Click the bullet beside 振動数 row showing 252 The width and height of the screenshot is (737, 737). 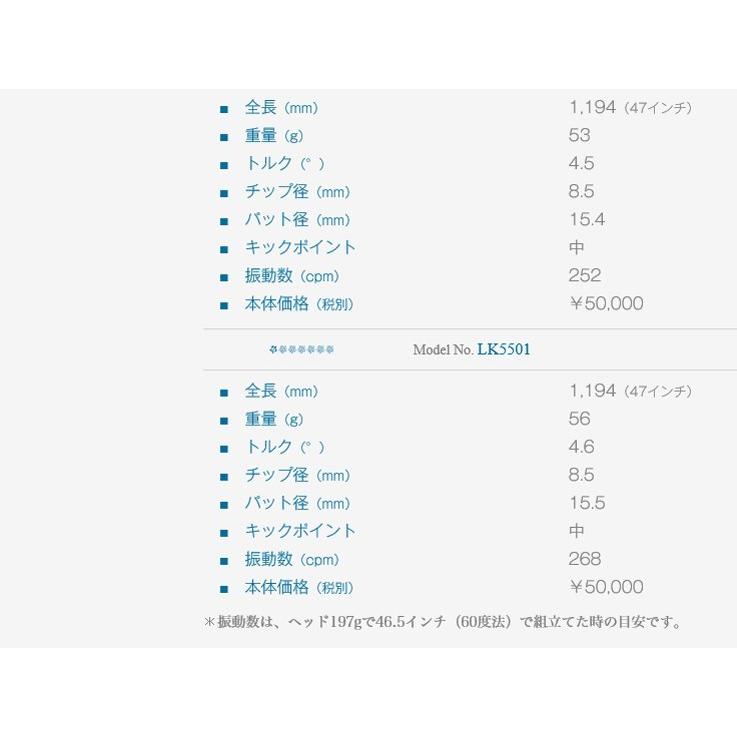pyautogui.click(x=224, y=277)
